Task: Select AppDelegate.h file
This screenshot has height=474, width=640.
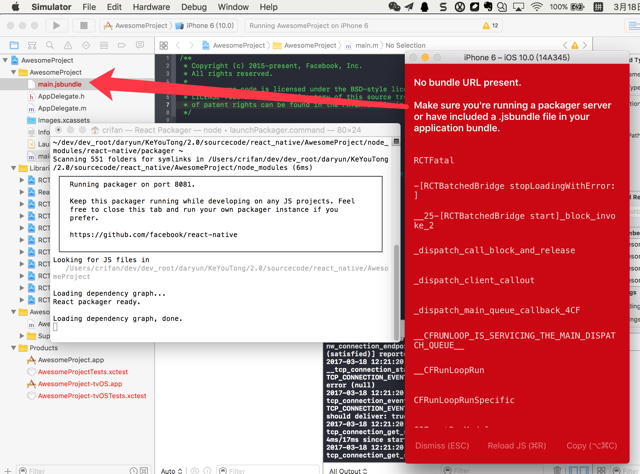Action: tap(61, 96)
